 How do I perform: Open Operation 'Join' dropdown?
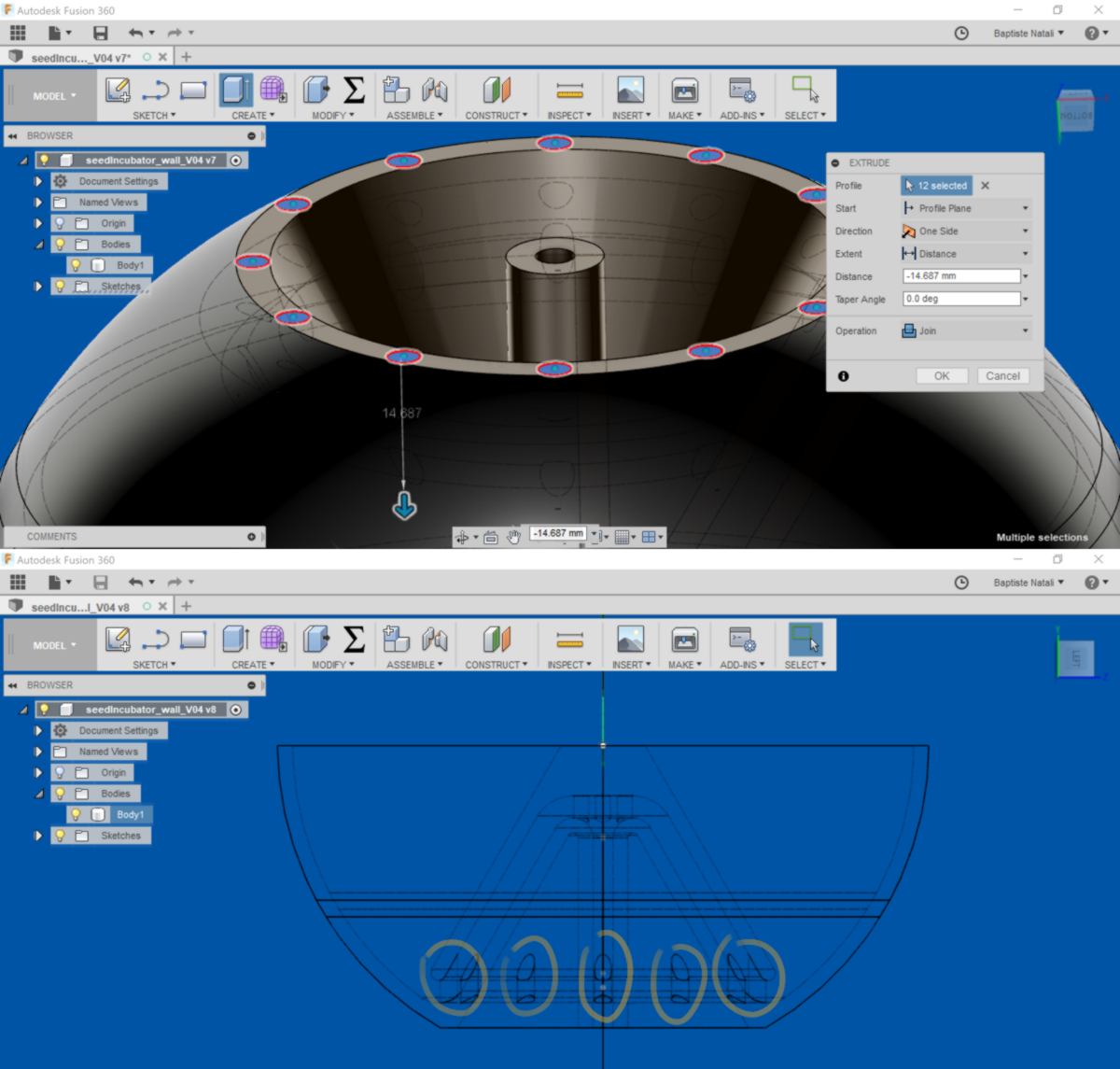(966, 331)
